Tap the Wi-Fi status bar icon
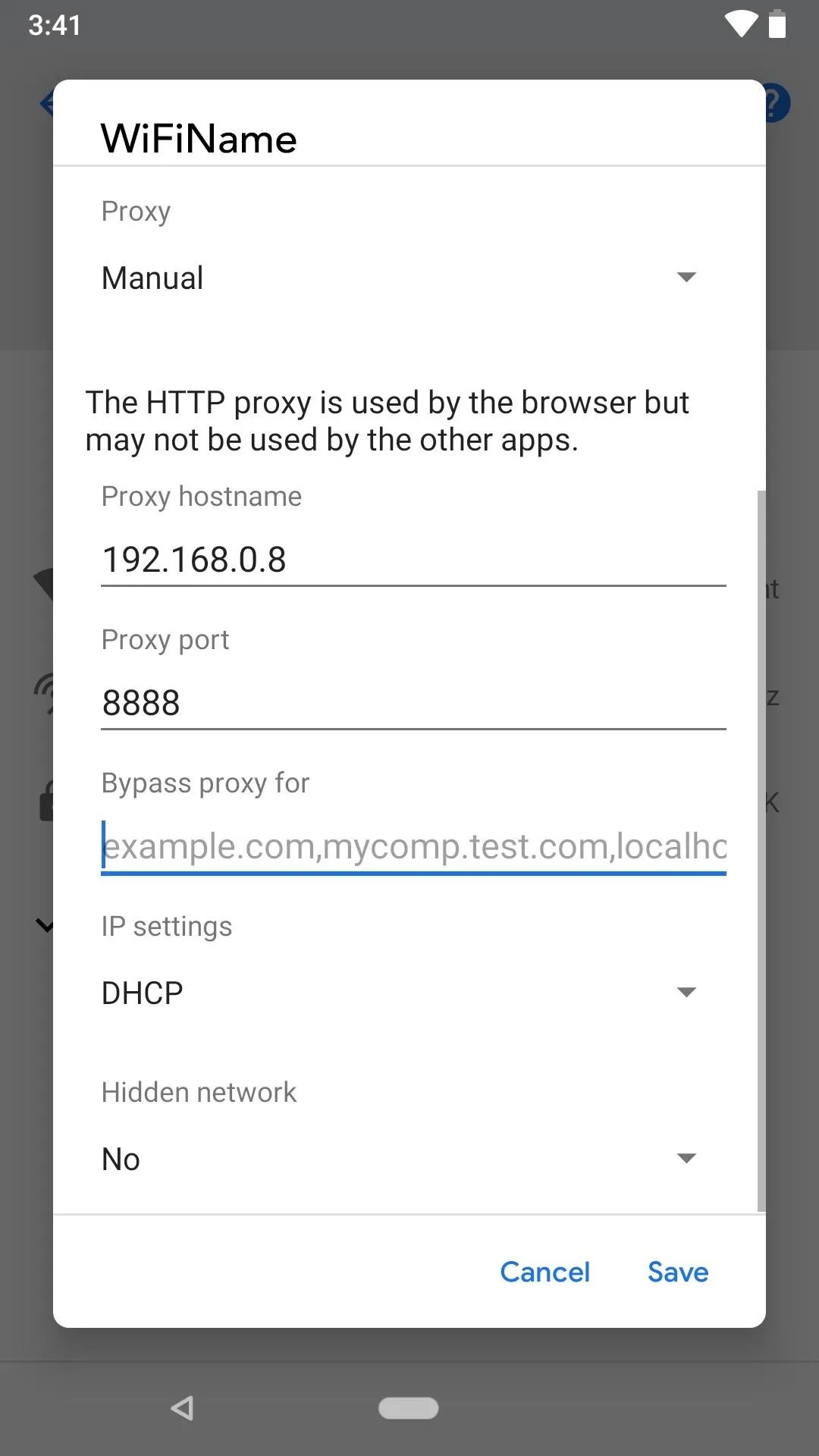 (x=741, y=24)
